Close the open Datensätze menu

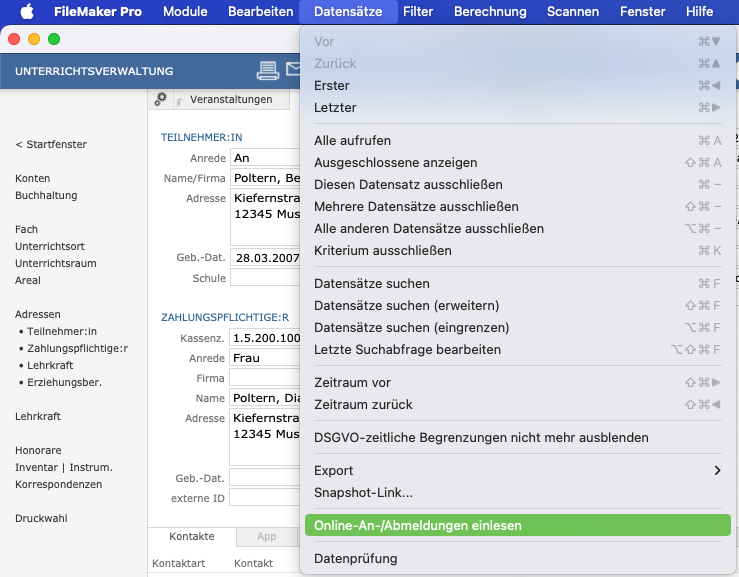click(x=348, y=11)
